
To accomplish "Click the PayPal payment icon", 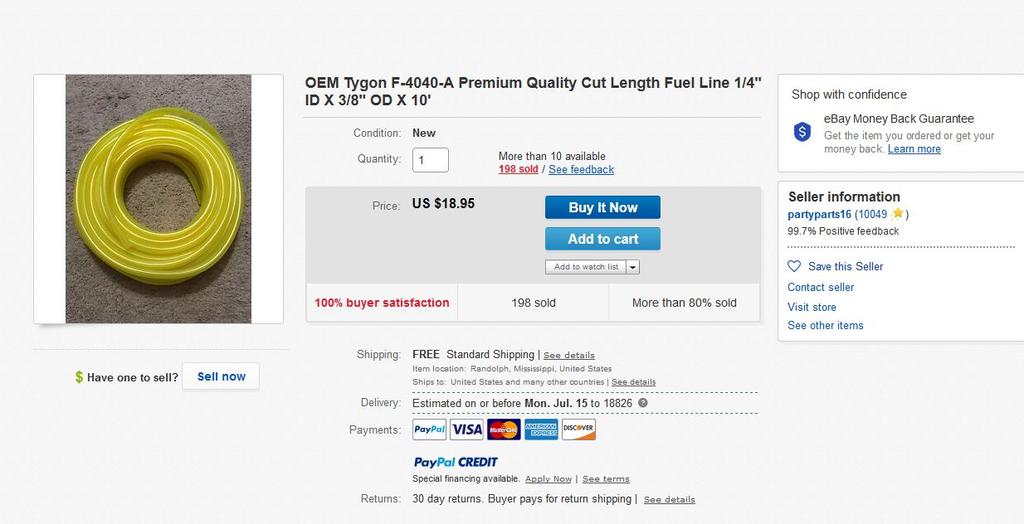I will coord(429,429).
